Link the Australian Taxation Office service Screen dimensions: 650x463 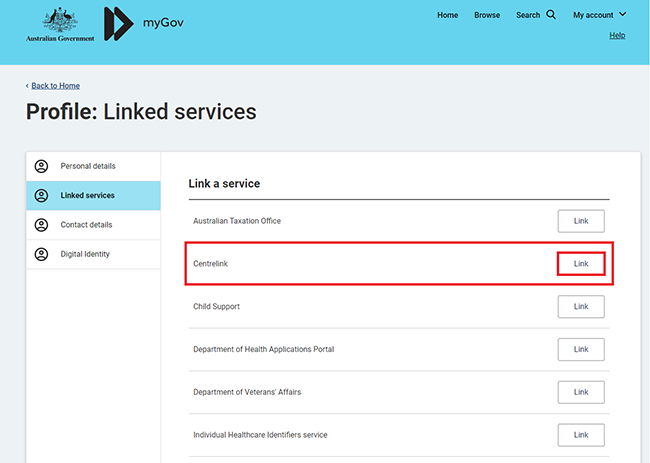click(x=580, y=221)
